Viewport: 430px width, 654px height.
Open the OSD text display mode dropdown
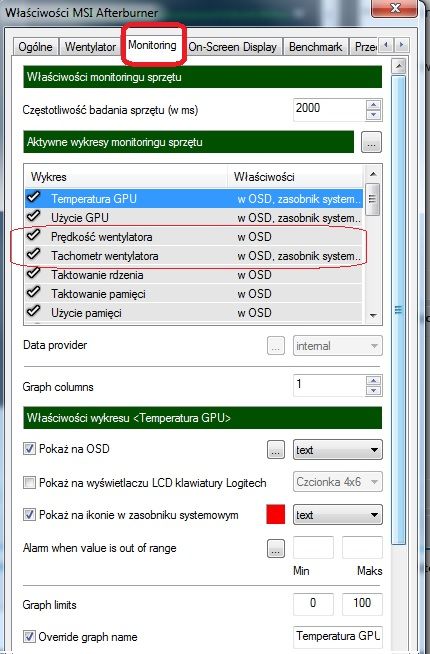click(x=337, y=450)
